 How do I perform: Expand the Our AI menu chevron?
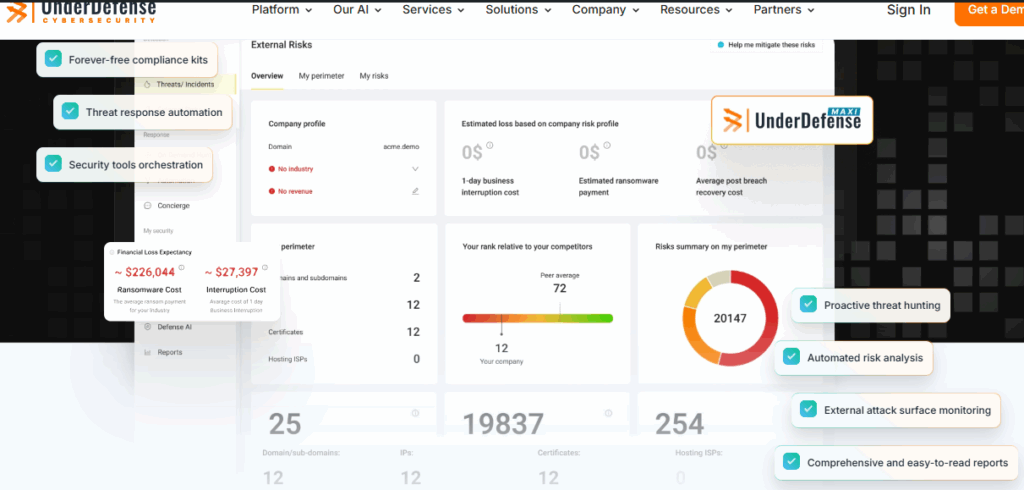tap(378, 10)
